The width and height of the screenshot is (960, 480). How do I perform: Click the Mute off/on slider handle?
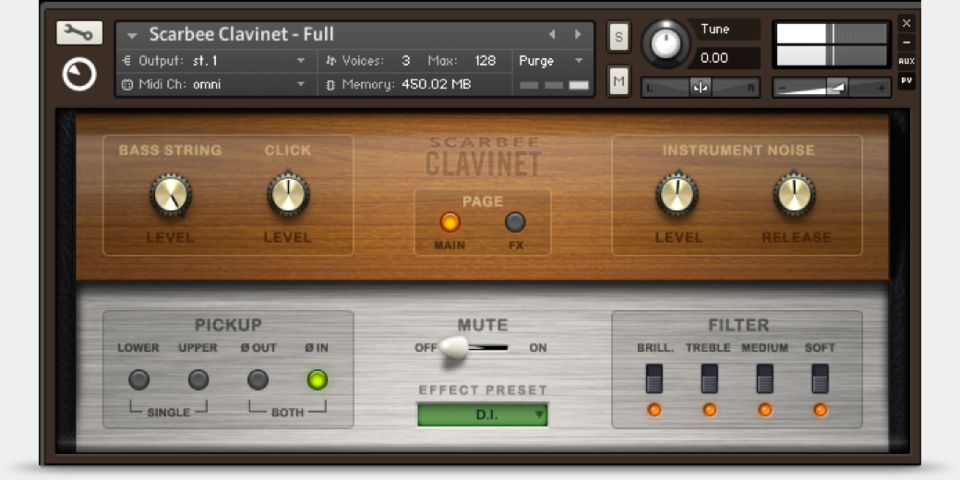tap(454, 348)
